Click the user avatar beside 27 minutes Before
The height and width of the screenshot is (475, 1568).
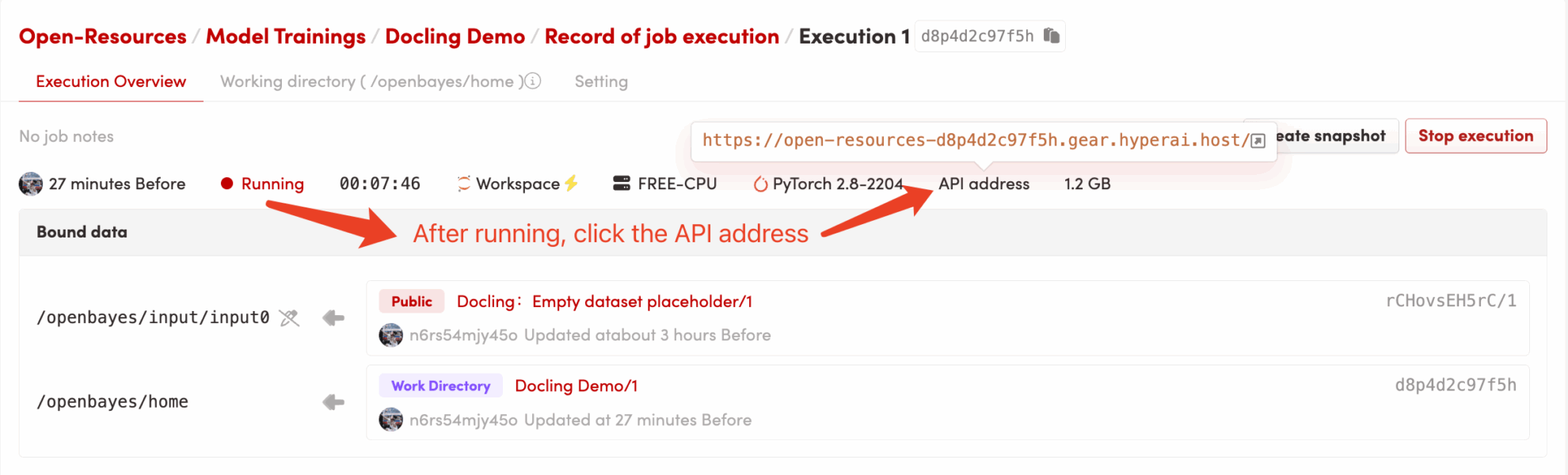pos(31,184)
